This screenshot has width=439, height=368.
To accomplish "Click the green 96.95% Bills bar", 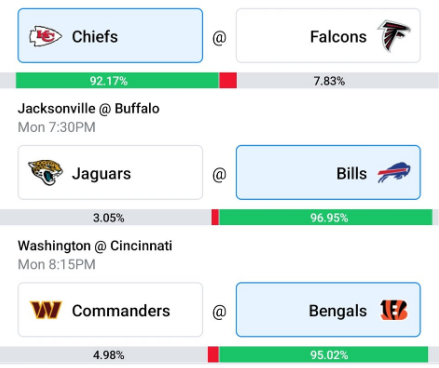I will tap(326, 218).
